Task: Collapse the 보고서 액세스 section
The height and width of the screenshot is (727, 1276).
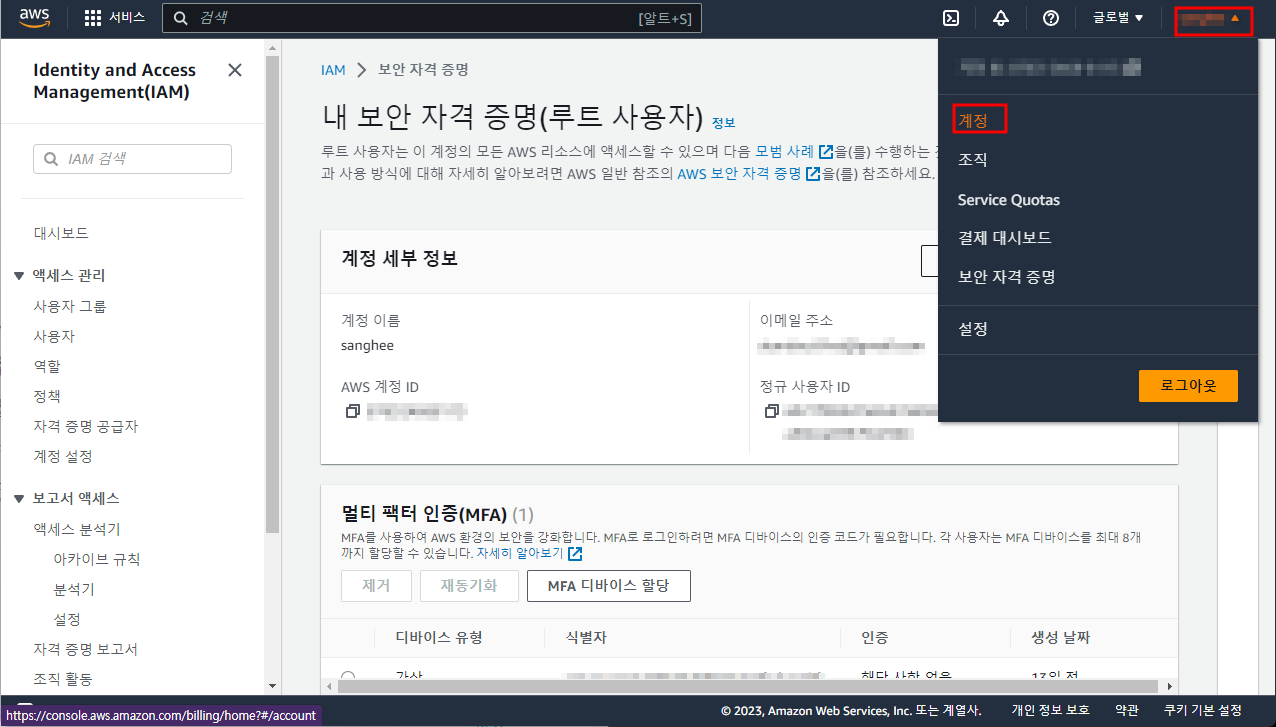Action: pyautogui.click(x=19, y=499)
